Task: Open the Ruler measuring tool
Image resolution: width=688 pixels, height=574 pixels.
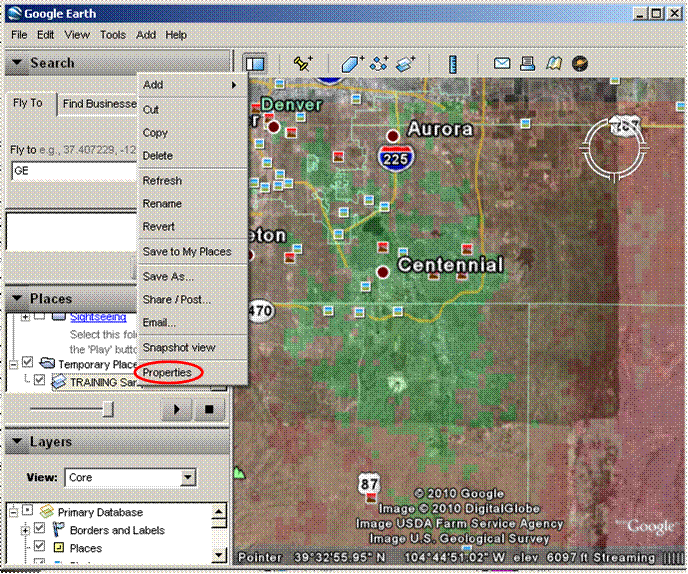Action: tap(453, 64)
